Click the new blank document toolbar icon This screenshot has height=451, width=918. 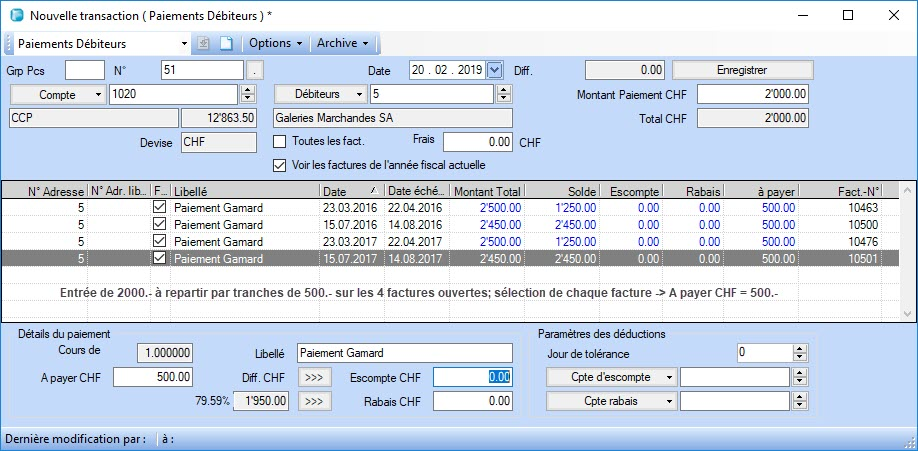point(226,44)
